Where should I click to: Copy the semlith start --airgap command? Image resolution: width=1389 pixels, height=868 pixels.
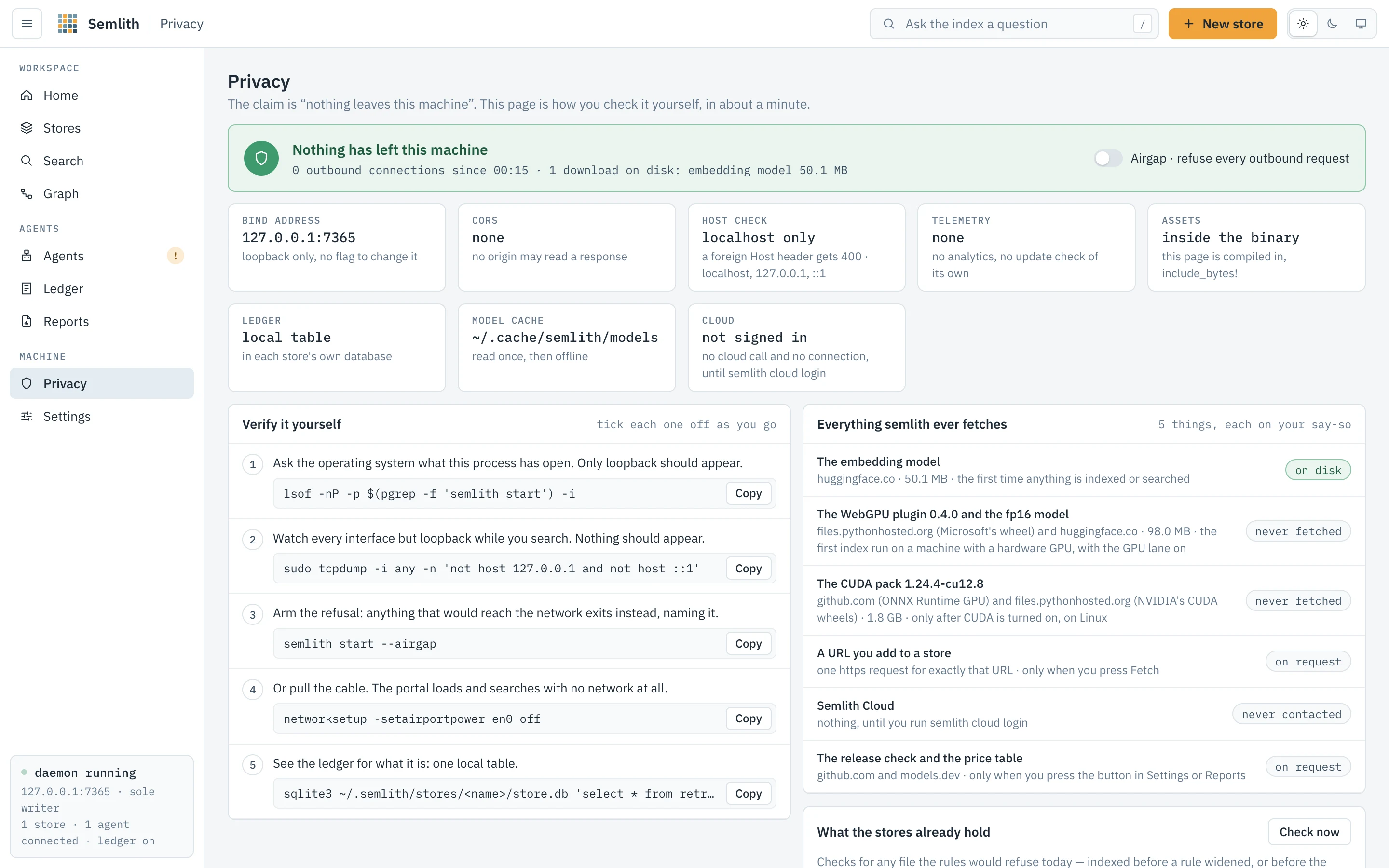(x=749, y=644)
